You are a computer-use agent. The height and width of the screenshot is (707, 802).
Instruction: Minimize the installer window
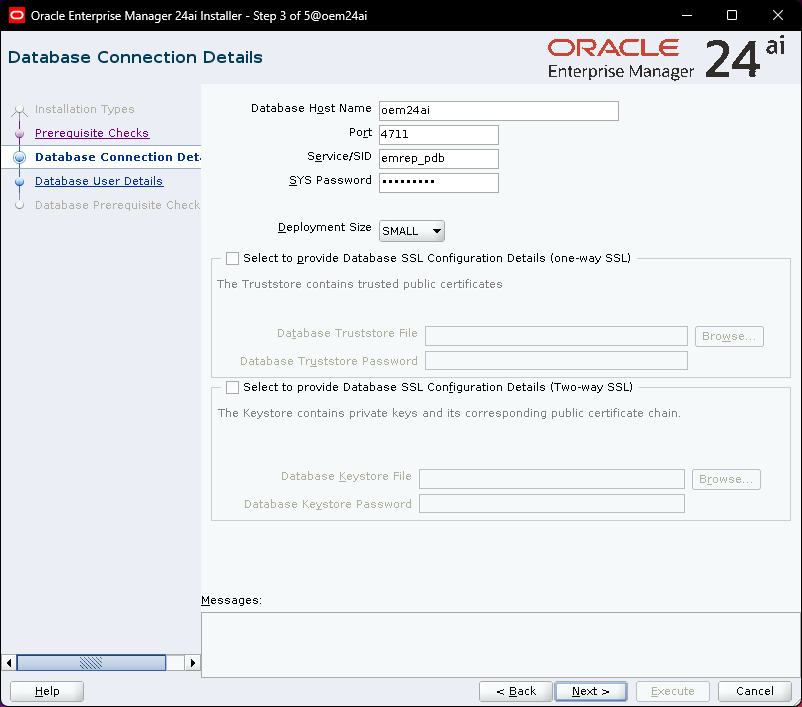[x=685, y=15]
